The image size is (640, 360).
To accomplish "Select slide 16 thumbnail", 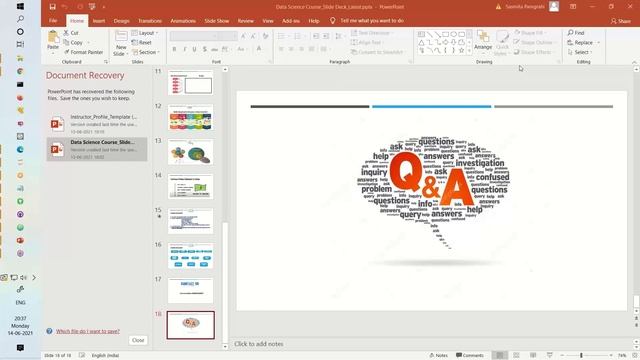I will (191, 256).
